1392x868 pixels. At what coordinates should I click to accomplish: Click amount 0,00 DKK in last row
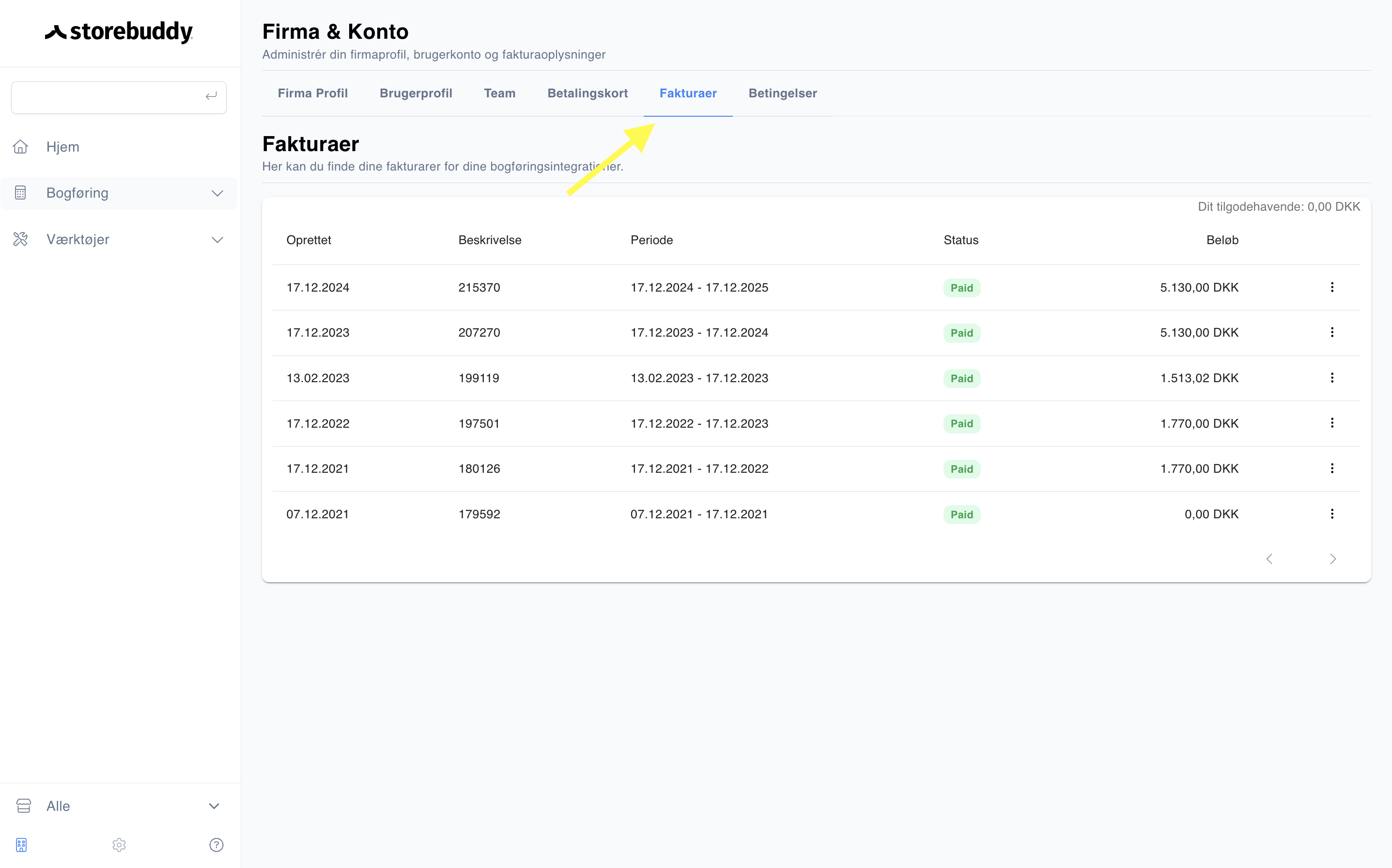point(1211,514)
